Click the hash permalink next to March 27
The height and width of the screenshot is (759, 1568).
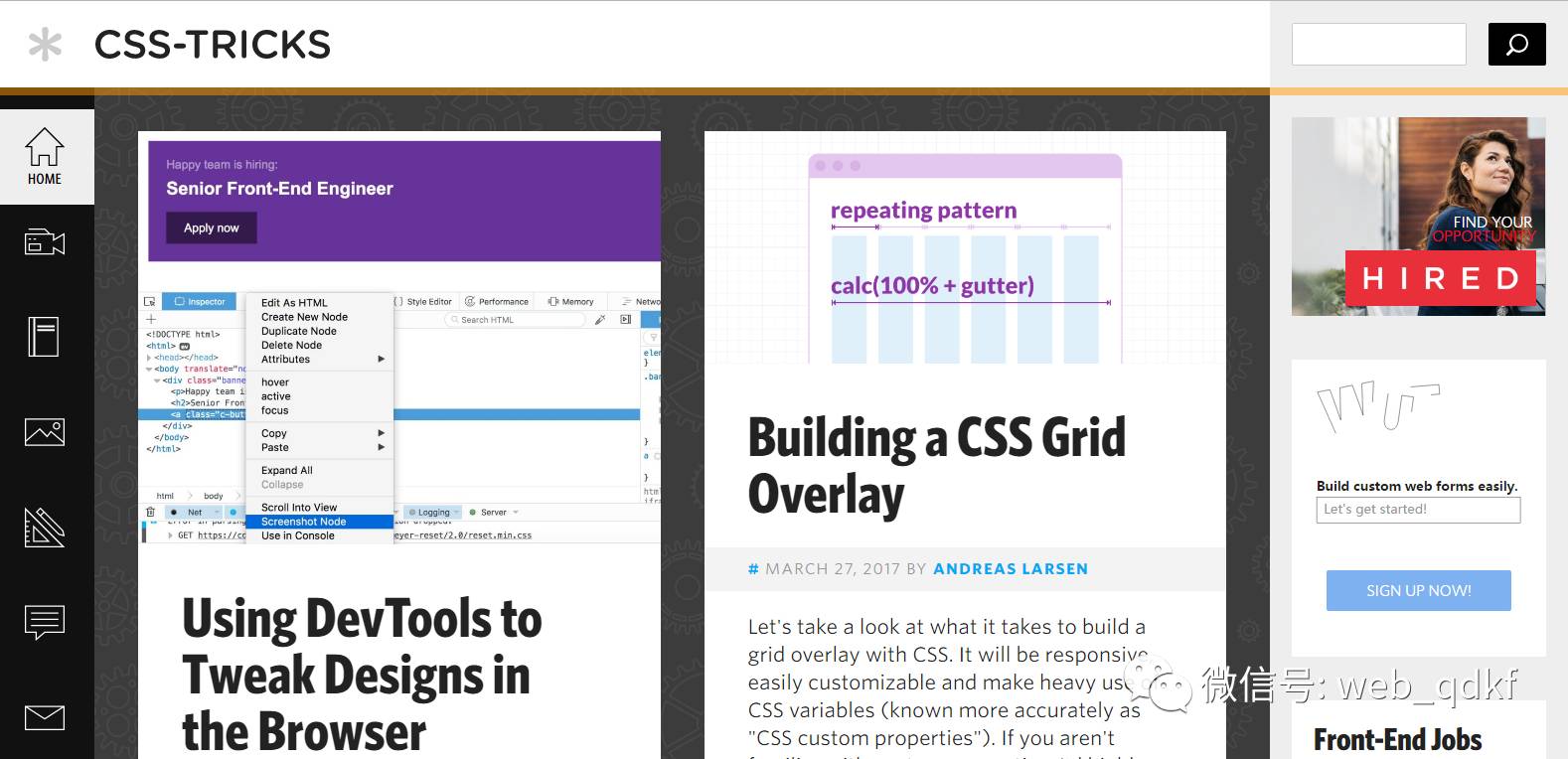coord(753,569)
